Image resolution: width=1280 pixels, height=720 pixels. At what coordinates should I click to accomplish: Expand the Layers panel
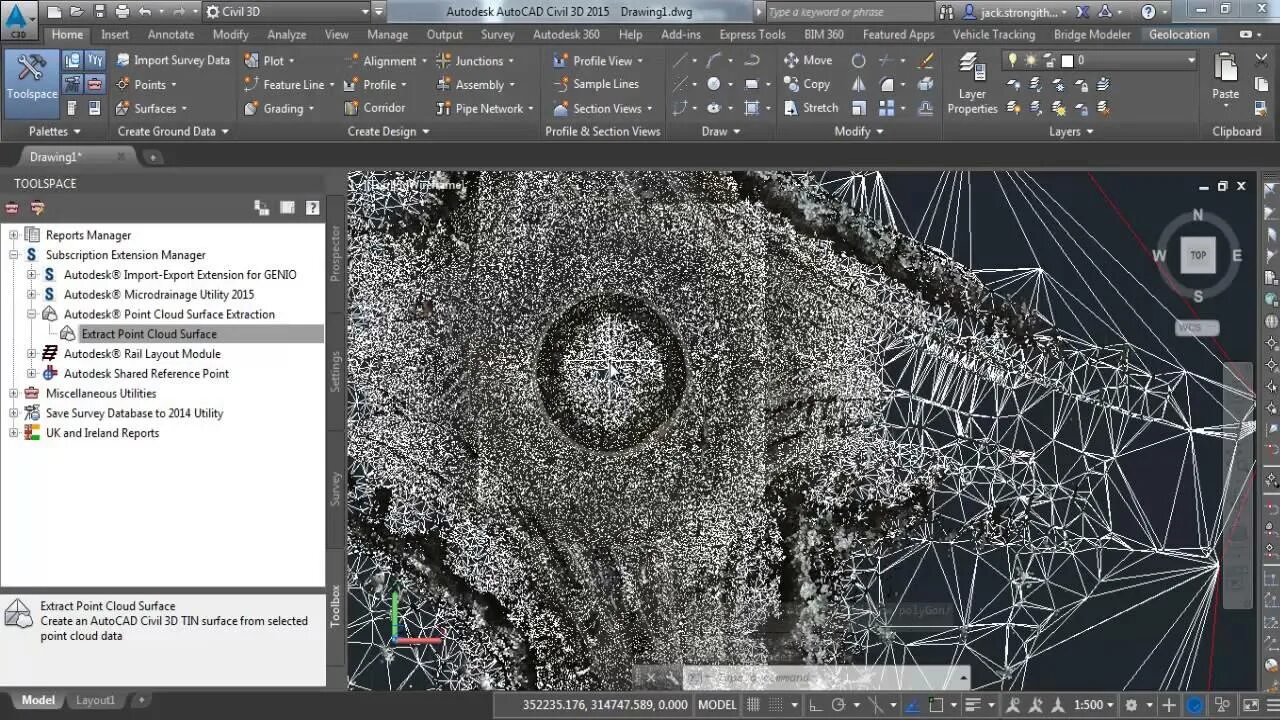[1071, 131]
